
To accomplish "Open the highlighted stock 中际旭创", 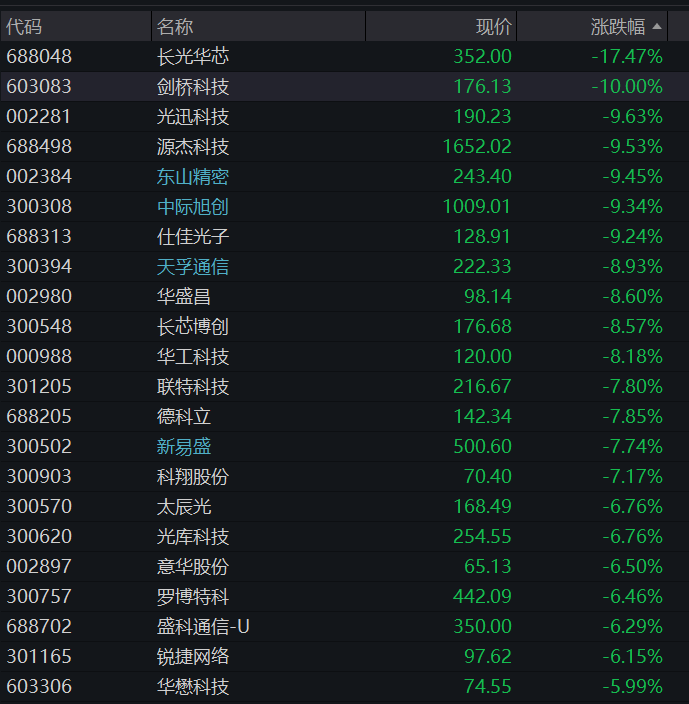I will point(193,207).
